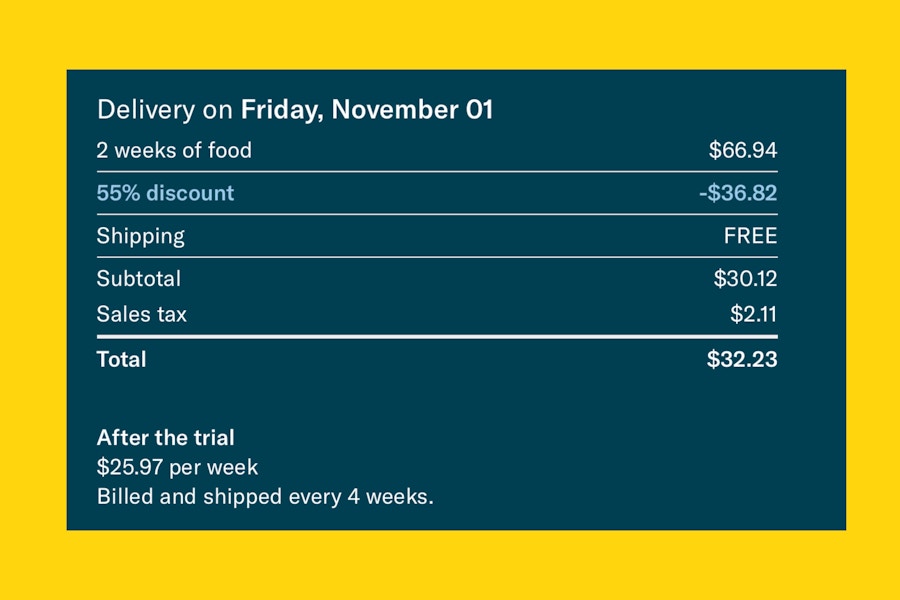Select Billed and shipped every 4 weeks text
The image size is (900, 600).
[x=265, y=496]
